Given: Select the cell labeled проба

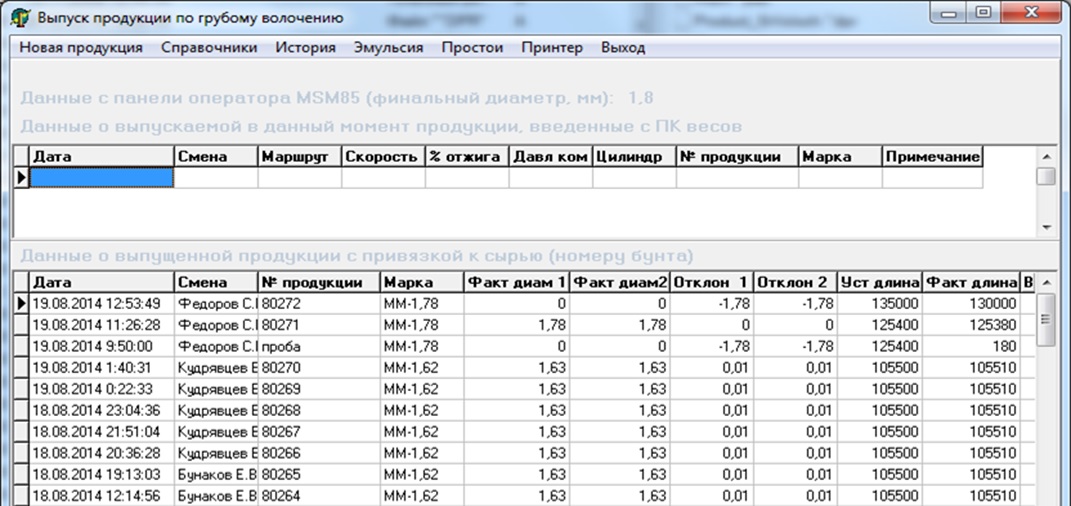Looking at the screenshot, I should tap(319, 346).
